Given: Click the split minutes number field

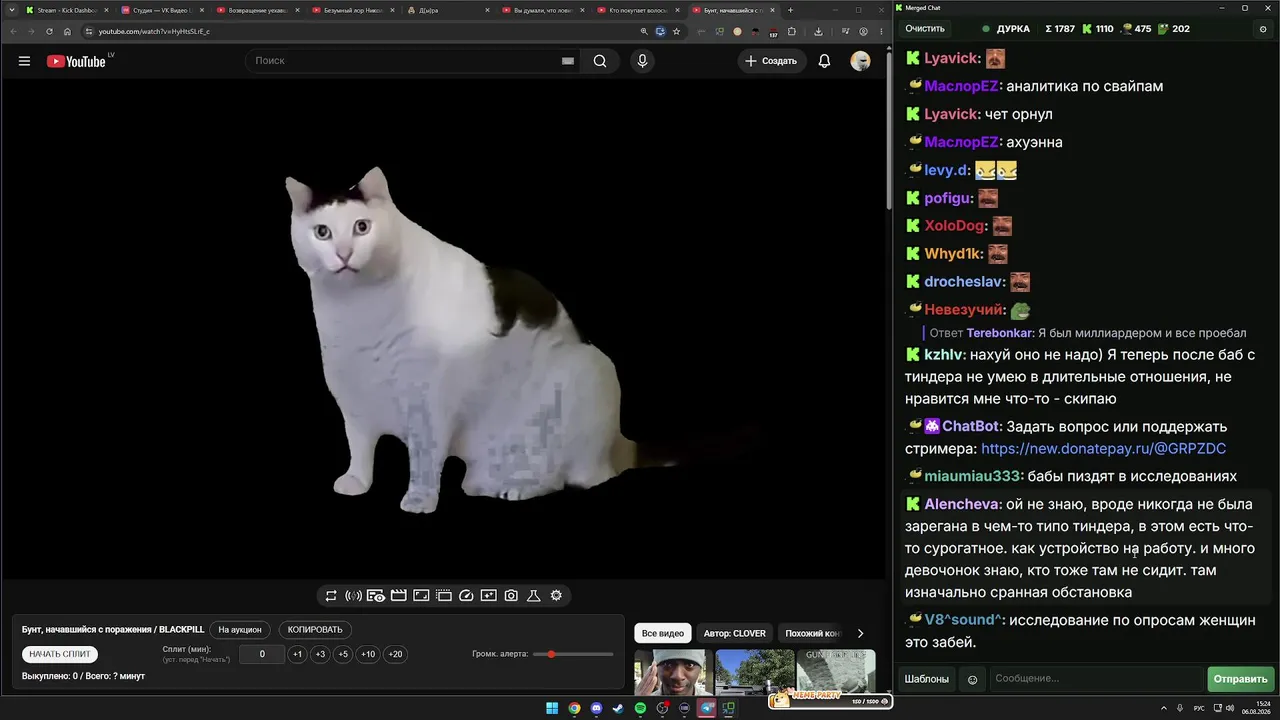Looking at the screenshot, I should point(262,654).
